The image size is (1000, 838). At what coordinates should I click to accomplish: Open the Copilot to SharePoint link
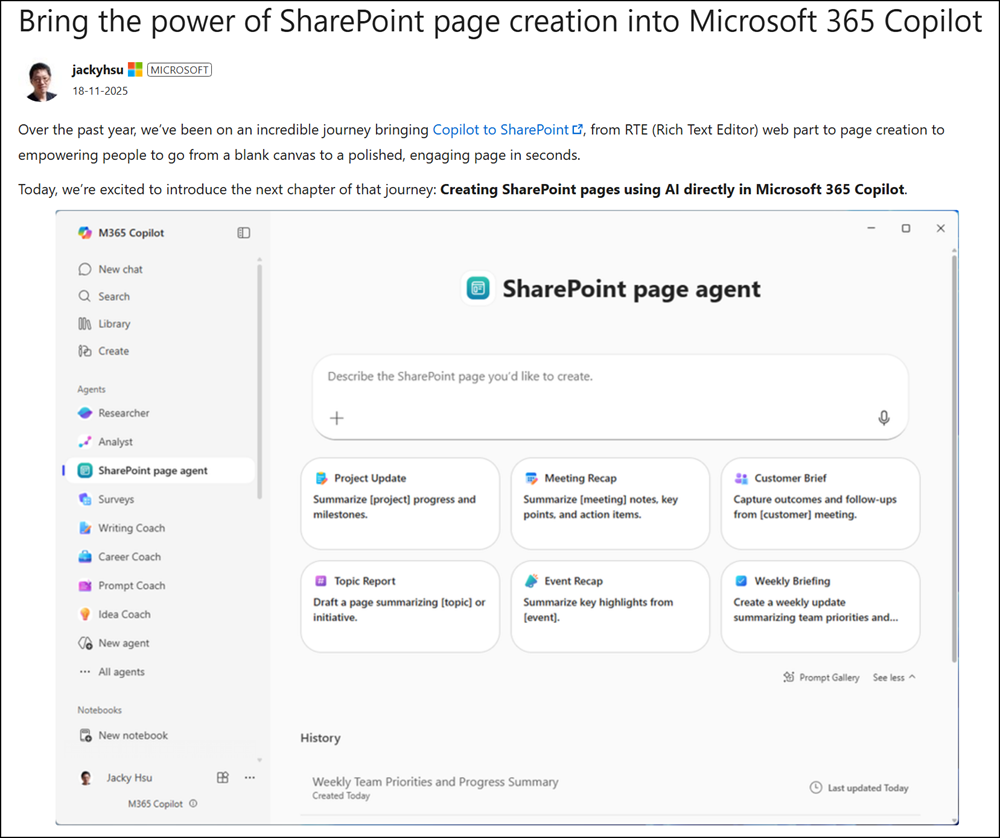click(508, 129)
